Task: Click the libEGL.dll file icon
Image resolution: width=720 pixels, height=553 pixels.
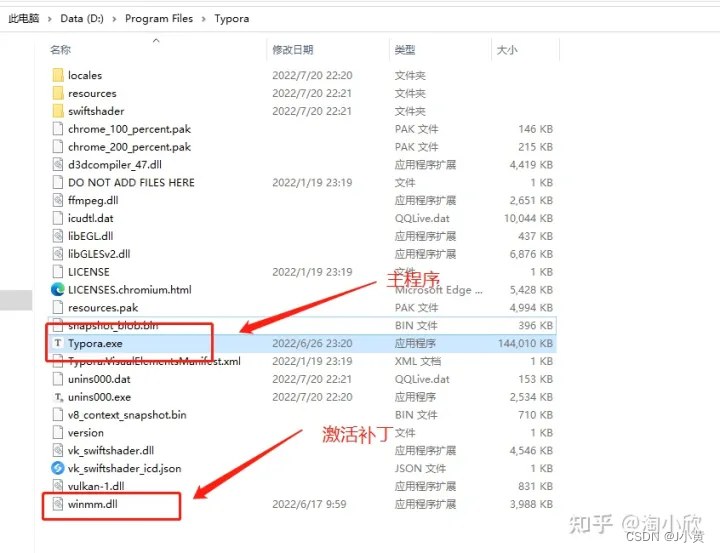Action: [x=58, y=236]
